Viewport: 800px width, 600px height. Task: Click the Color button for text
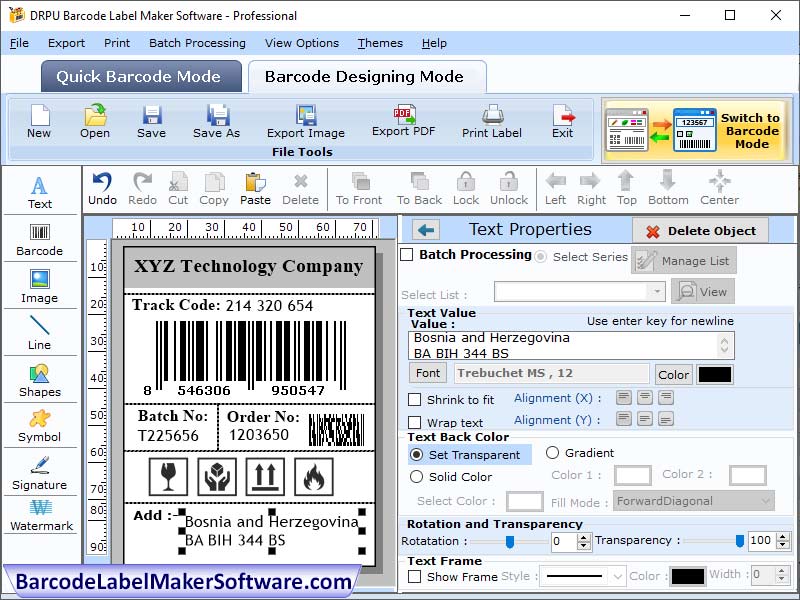click(x=673, y=374)
